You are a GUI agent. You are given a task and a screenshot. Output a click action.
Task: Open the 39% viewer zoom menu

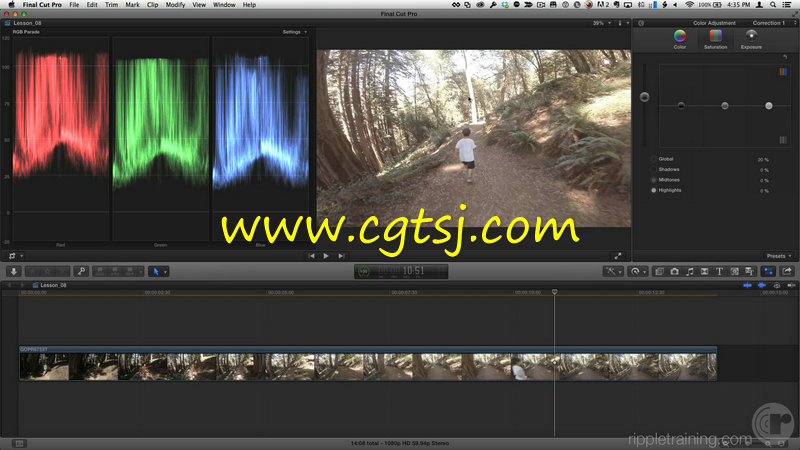click(x=602, y=23)
